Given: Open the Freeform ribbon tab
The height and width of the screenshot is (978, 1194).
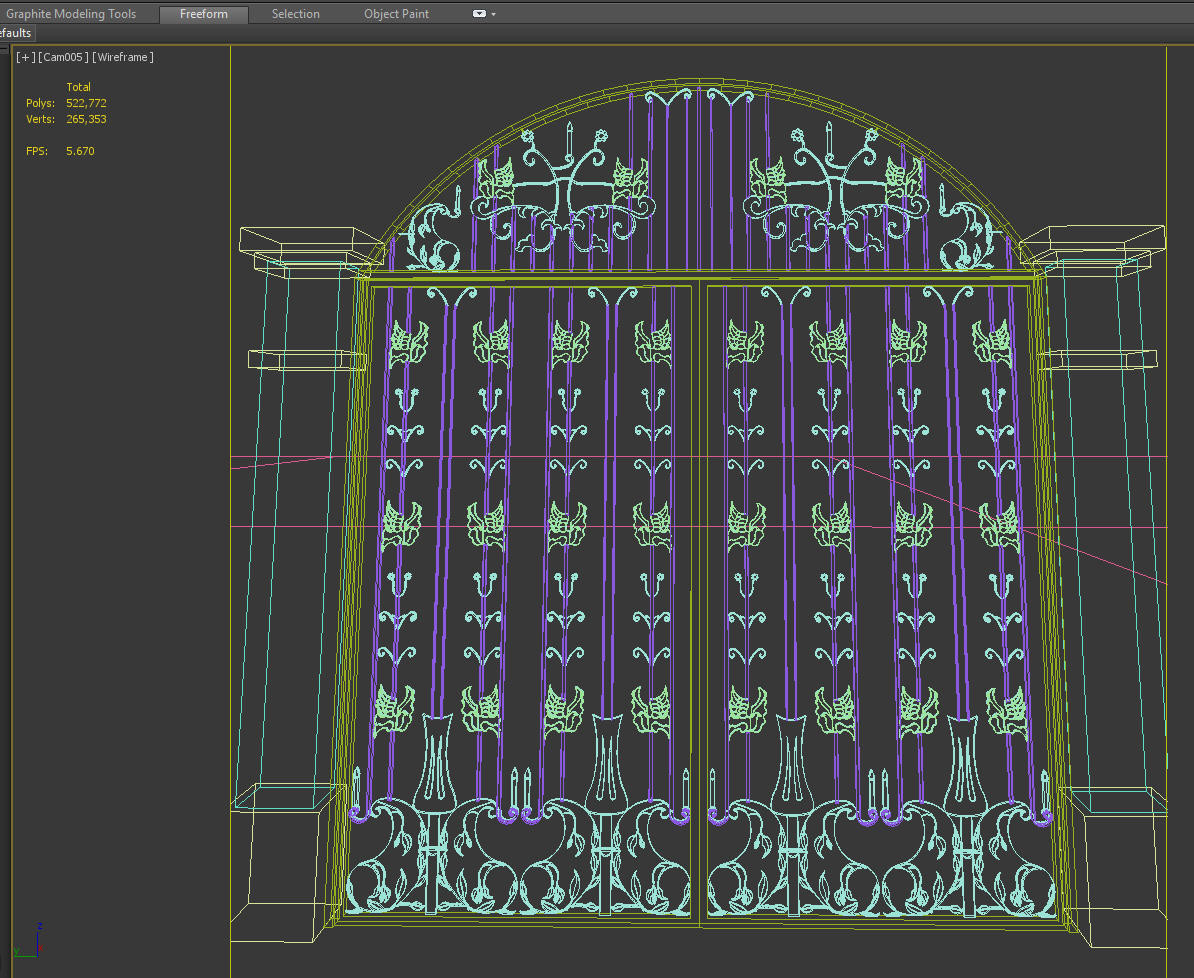Looking at the screenshot, I should (x=203, y=14).
